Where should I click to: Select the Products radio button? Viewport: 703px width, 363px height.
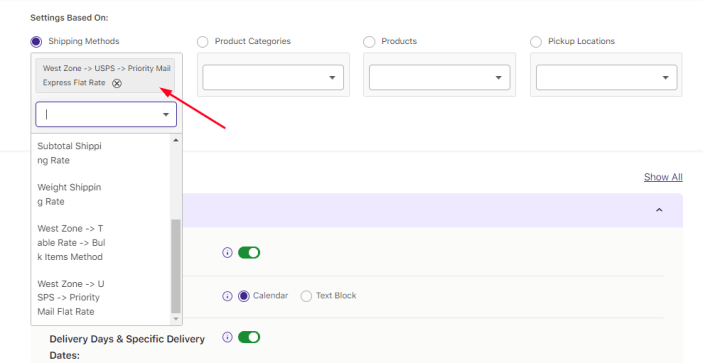click(x=369, y=42)
